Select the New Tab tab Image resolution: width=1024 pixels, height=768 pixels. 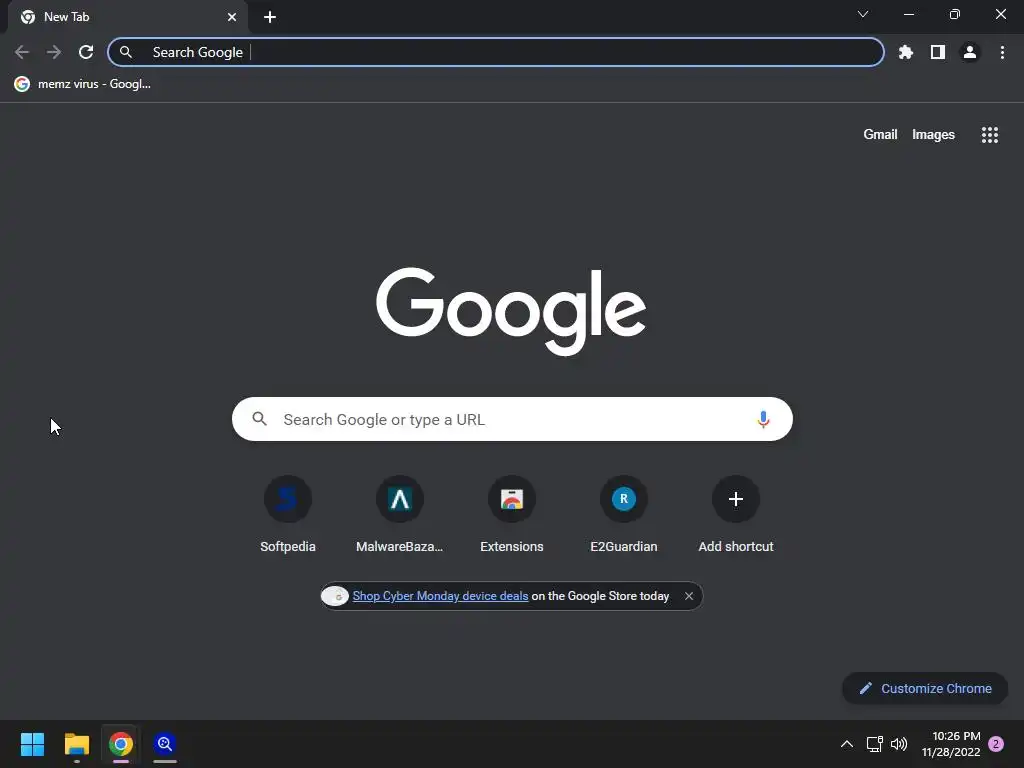pyautogui.click(x=128, y=17)
